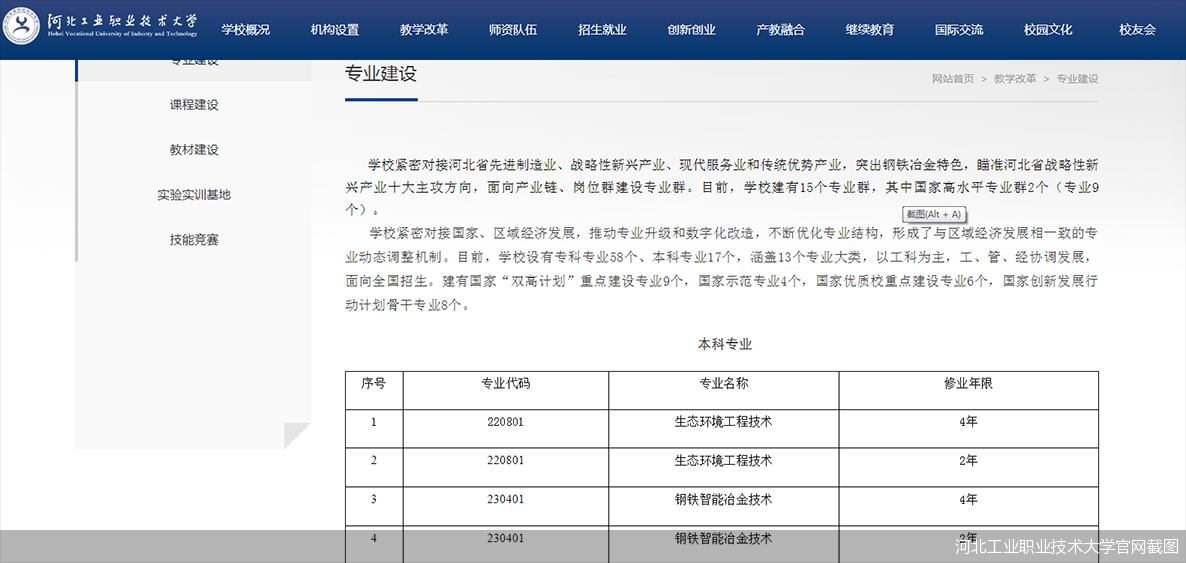Open 招生就业 in the top navigation

pos(602,30)
